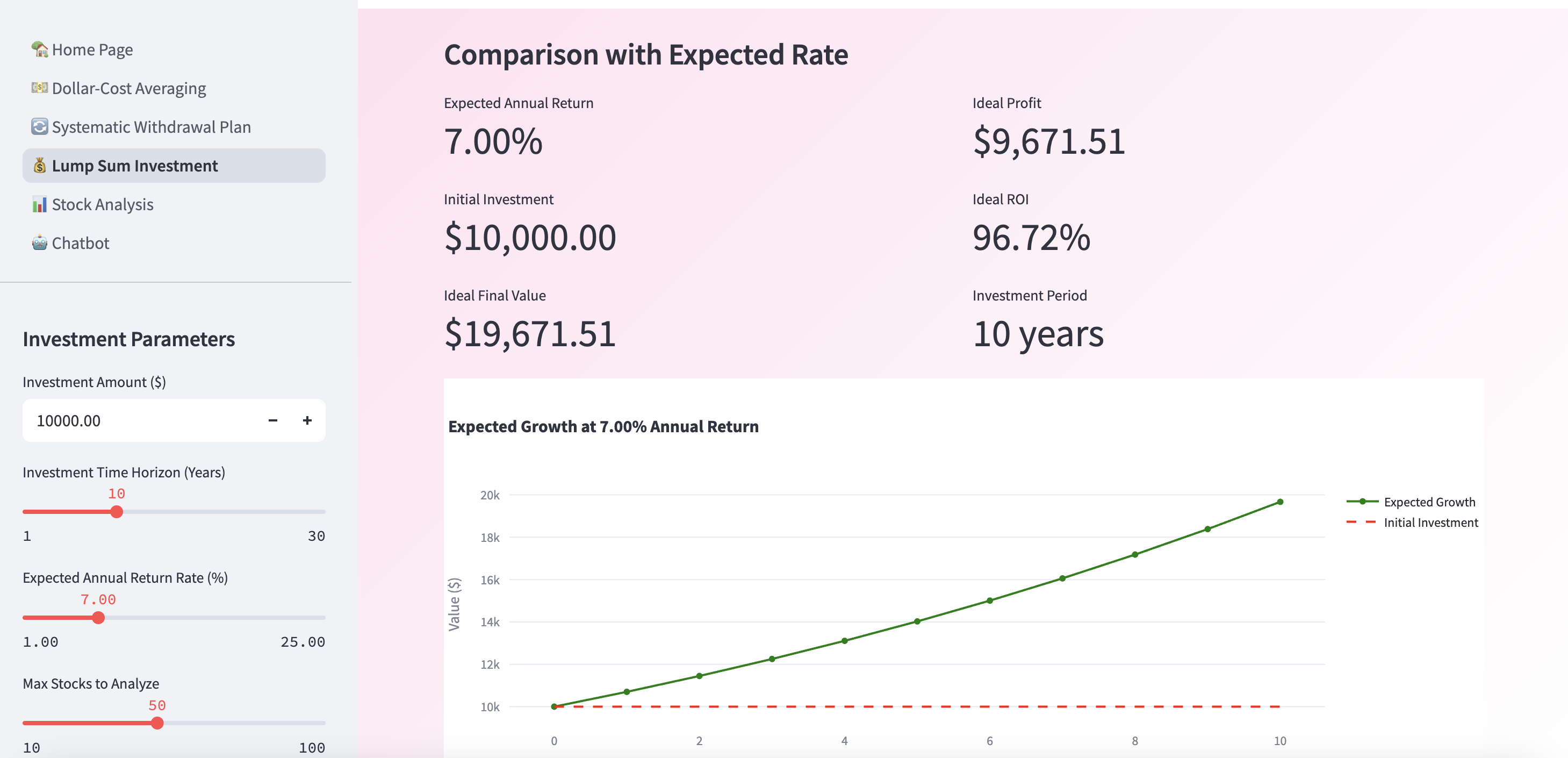
Task: Open the Chatbot page link
Action: click(81, 244)
